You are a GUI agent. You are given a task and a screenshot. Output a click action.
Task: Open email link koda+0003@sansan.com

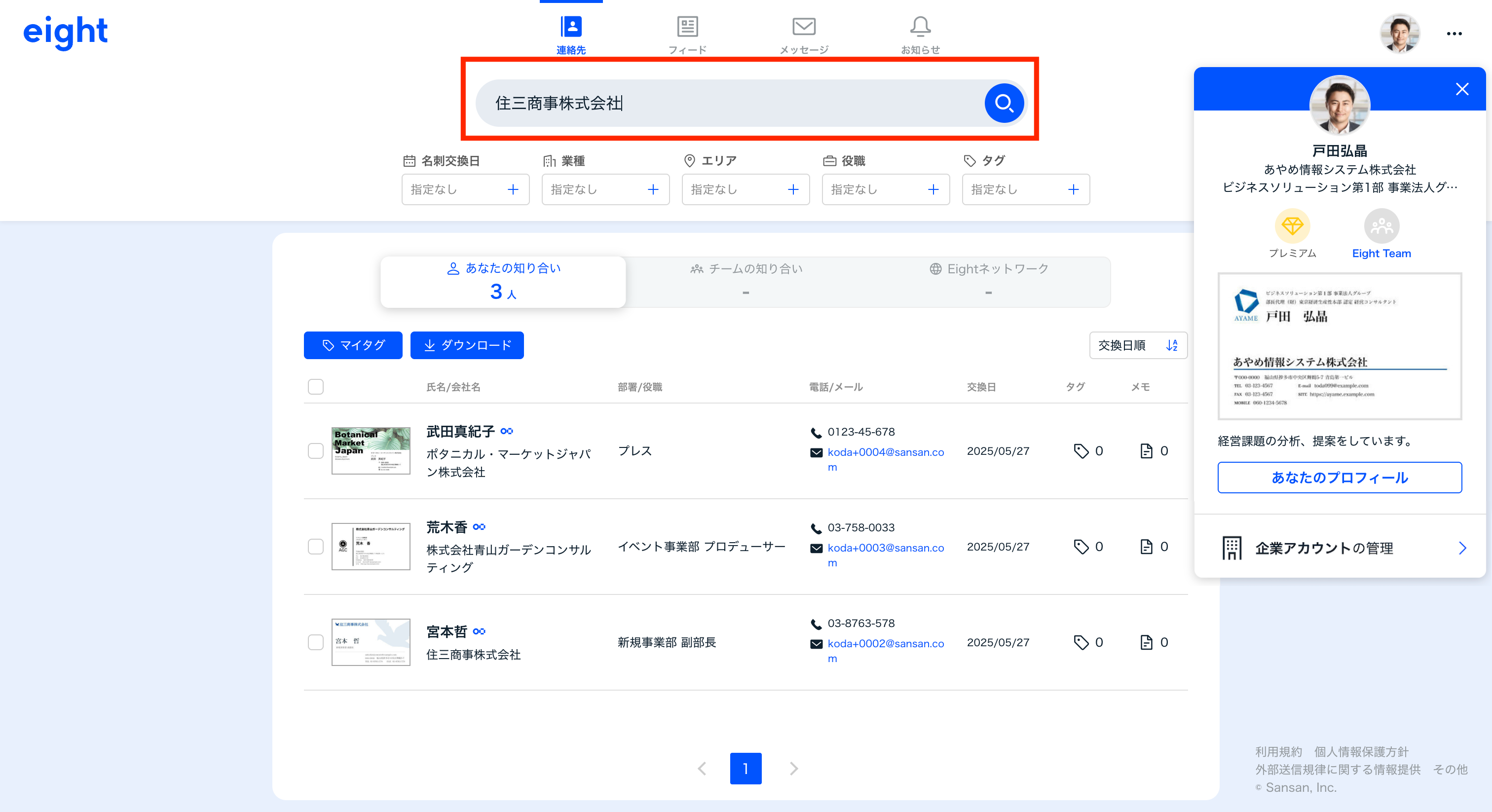[886, 555]
